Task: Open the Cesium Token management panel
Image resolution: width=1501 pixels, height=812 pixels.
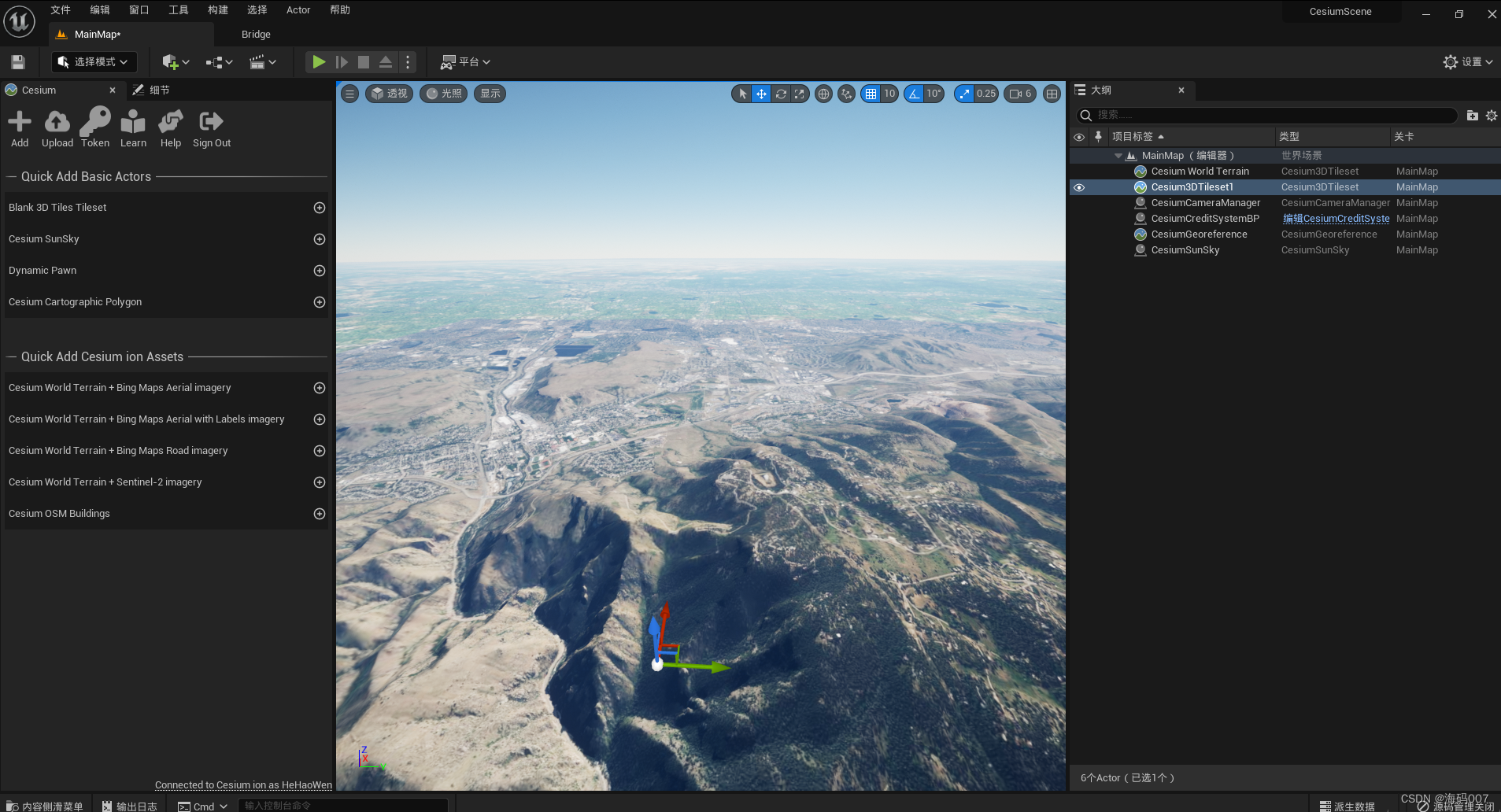Action: coord(94,126)
